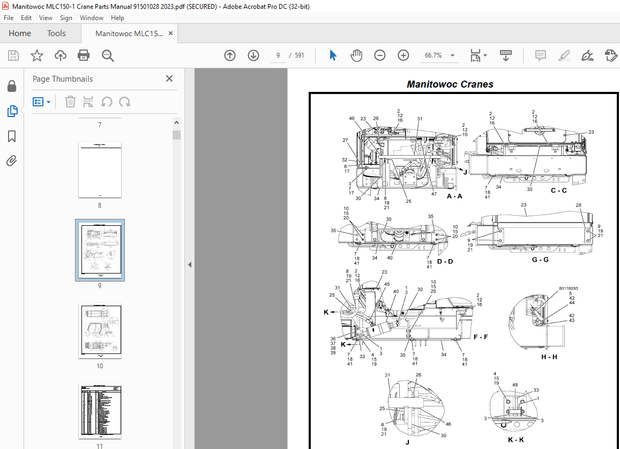Screen dimensions: 620x449
Task: Open the Window menu
Action: [x=91, y=18]
